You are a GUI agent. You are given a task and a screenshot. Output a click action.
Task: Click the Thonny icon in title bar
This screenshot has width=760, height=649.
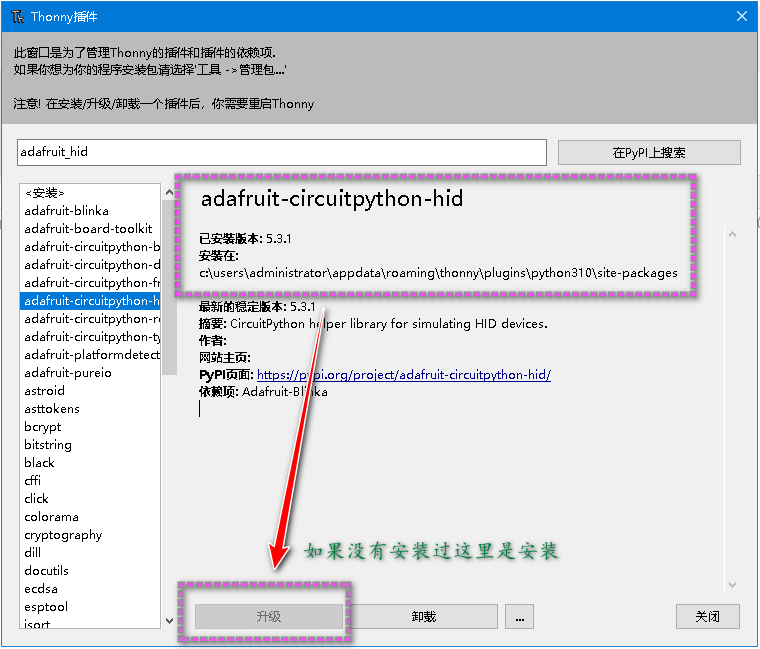[17, 17]
